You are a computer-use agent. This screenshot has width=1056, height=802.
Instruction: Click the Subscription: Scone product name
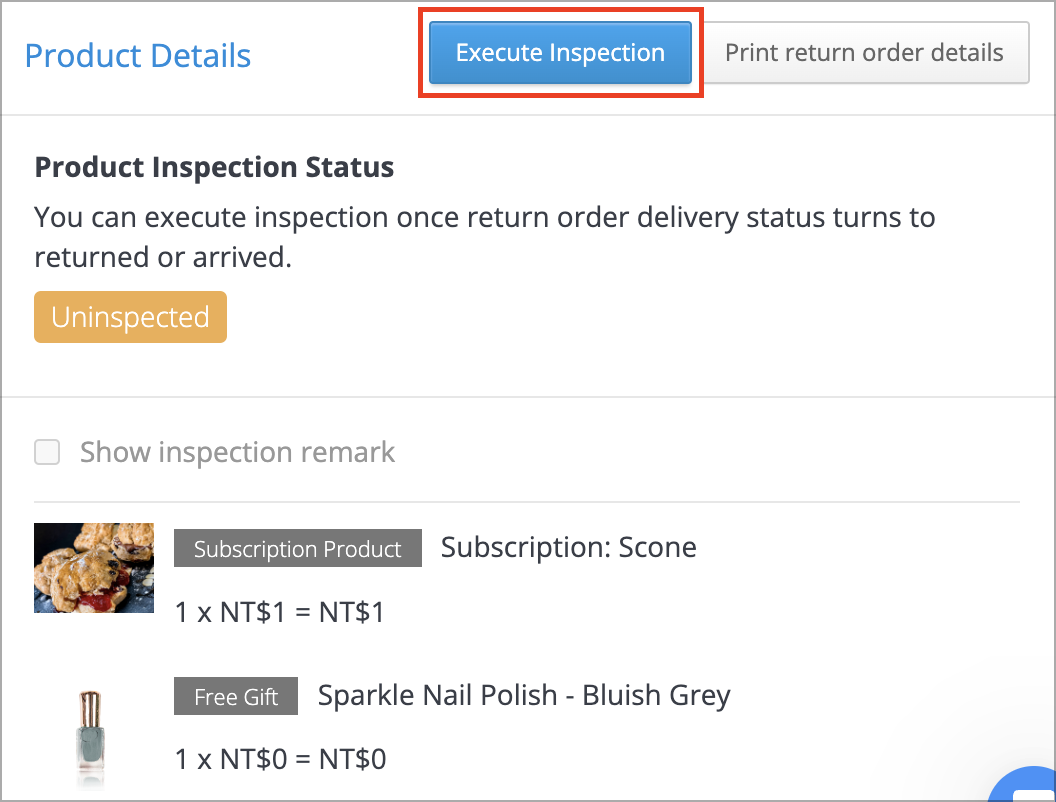(568, 547)
